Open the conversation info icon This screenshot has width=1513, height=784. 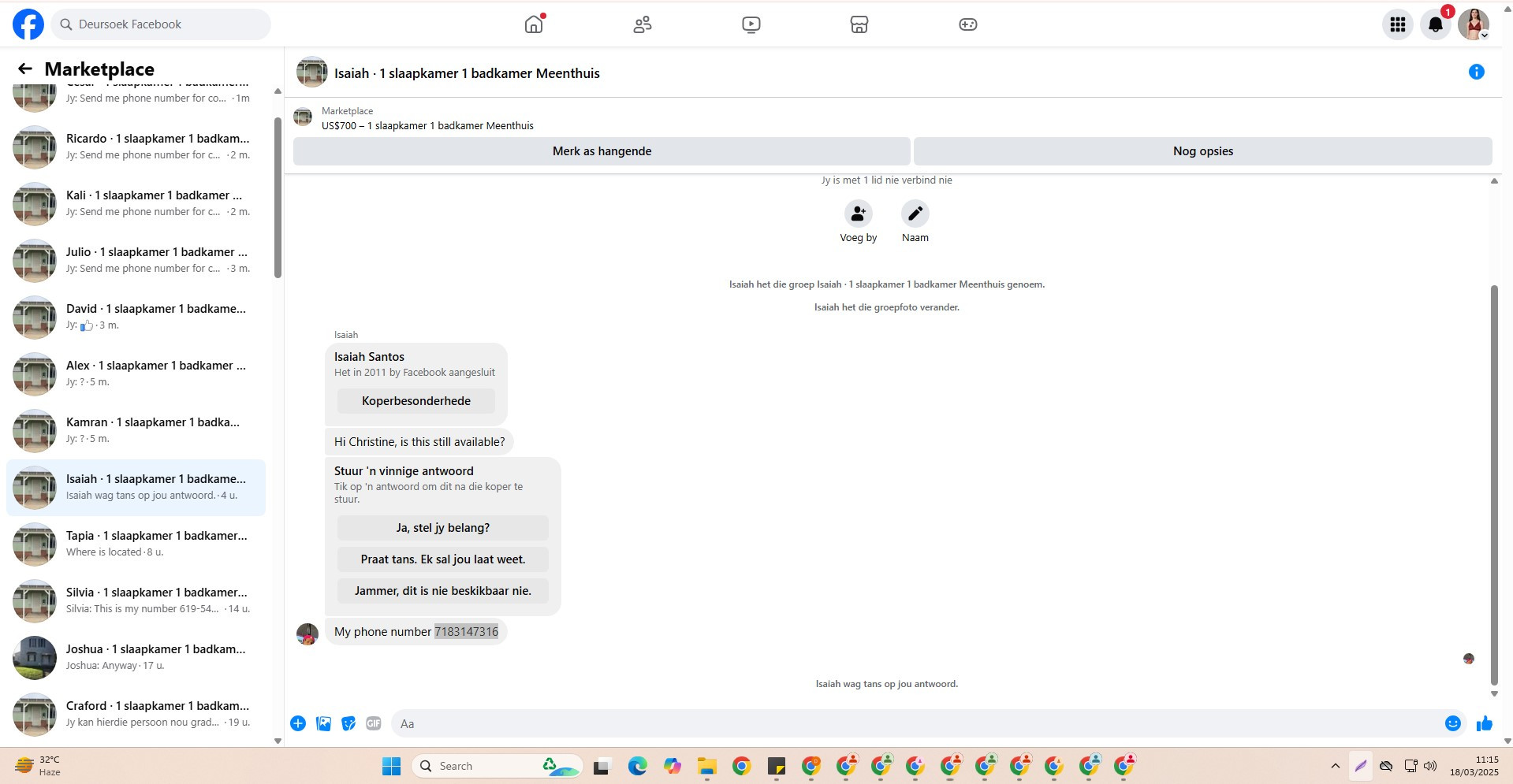1477,72
